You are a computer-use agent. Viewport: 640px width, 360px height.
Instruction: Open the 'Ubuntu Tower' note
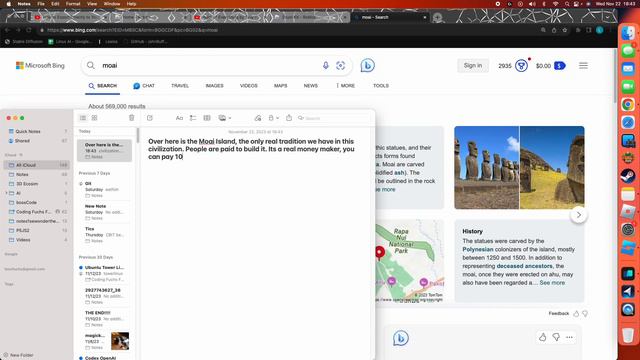coord(104,273)
